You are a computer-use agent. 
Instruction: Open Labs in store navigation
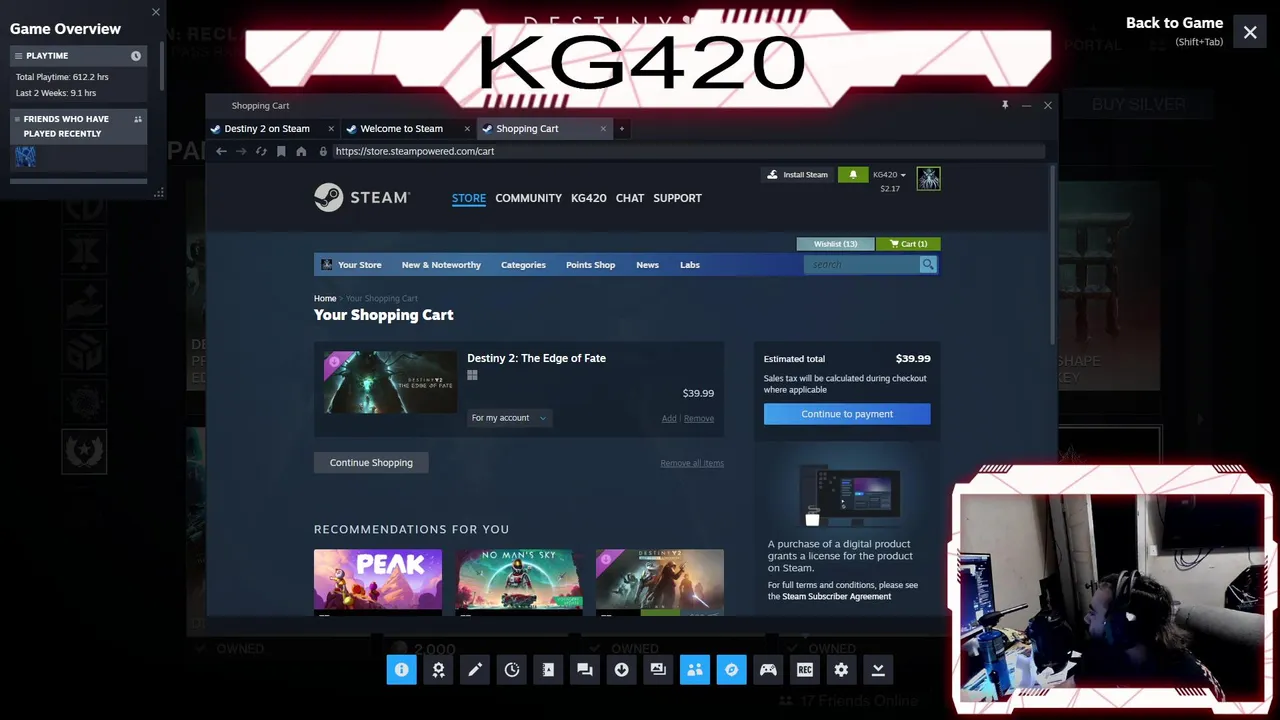(x=690, y=265)
